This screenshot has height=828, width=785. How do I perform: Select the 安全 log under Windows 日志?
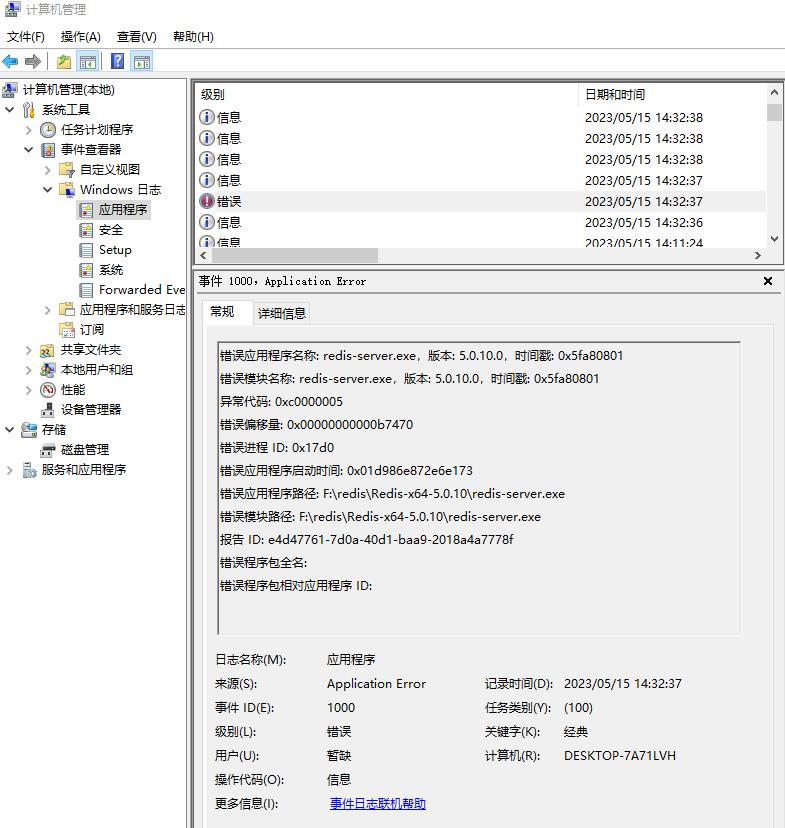pos(110,230)
